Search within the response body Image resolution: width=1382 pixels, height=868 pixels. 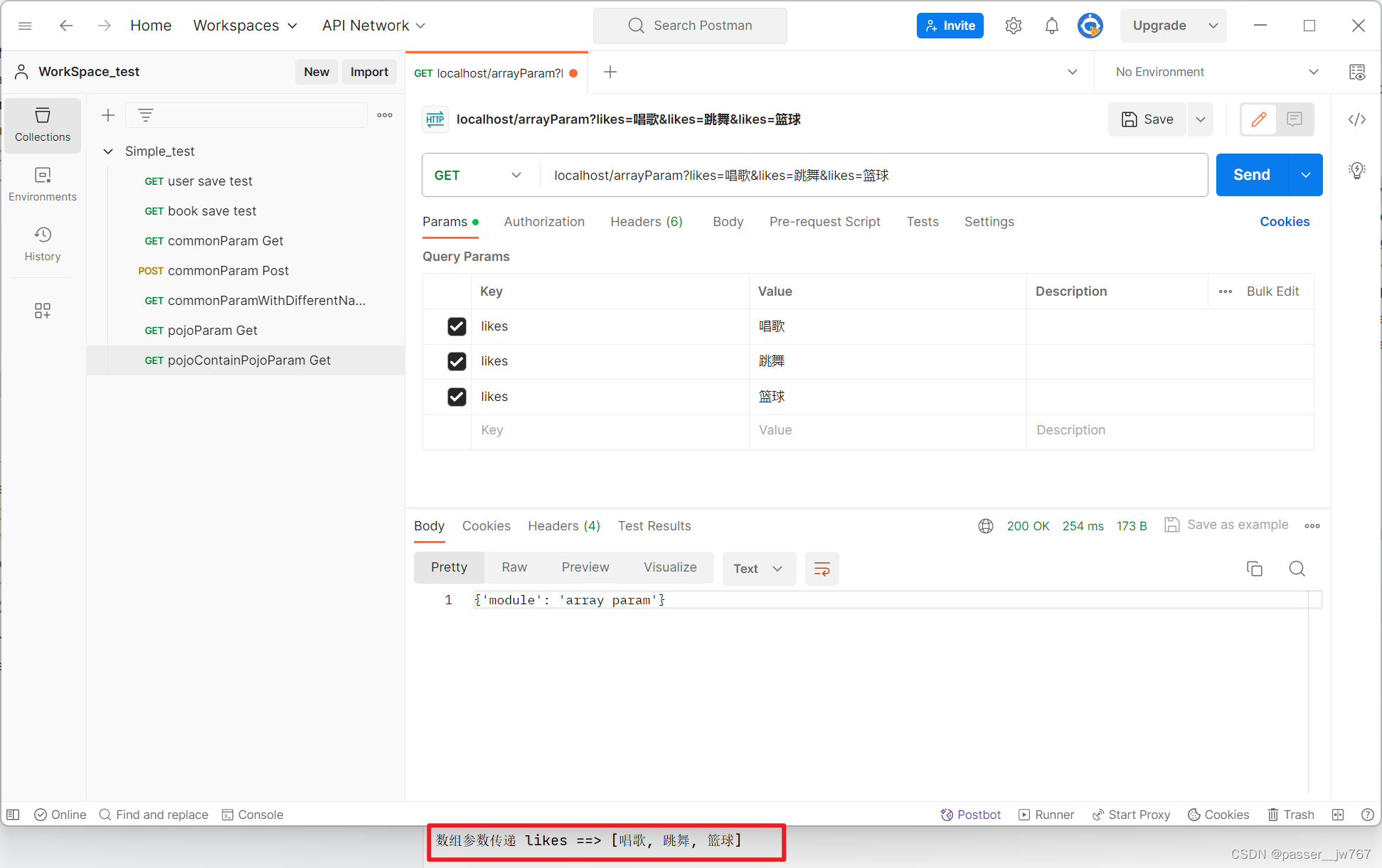click(x=1297, y=569)
